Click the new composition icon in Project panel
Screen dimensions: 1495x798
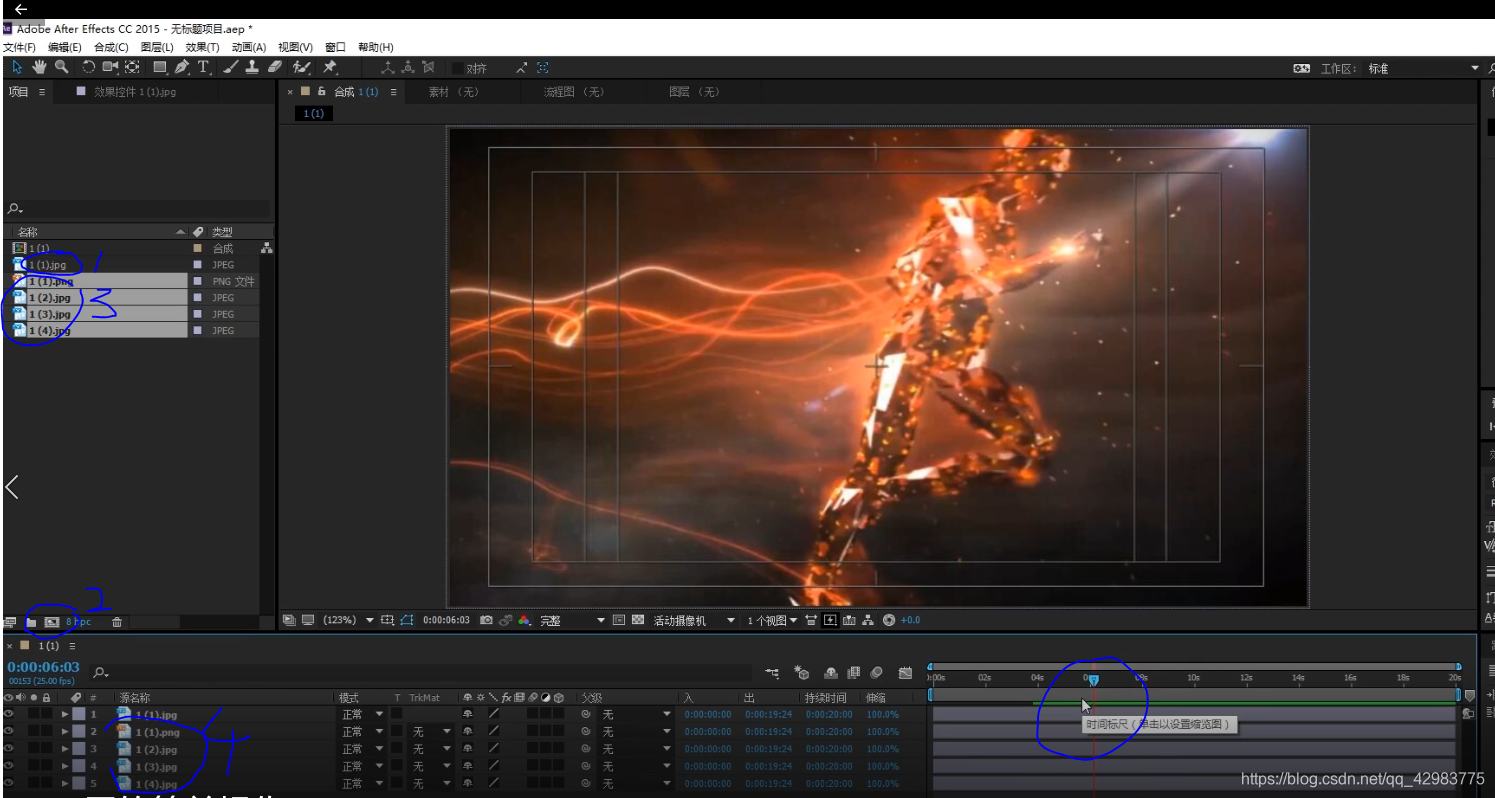[51, 622]
